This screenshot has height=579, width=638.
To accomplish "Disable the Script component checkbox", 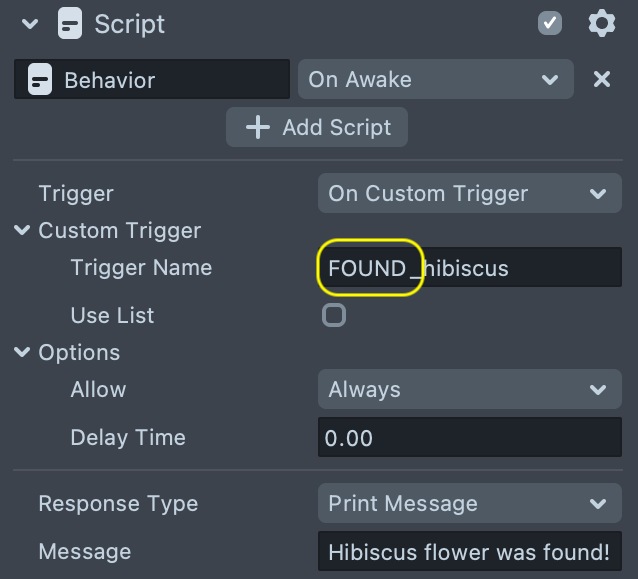I will point(550,23).
